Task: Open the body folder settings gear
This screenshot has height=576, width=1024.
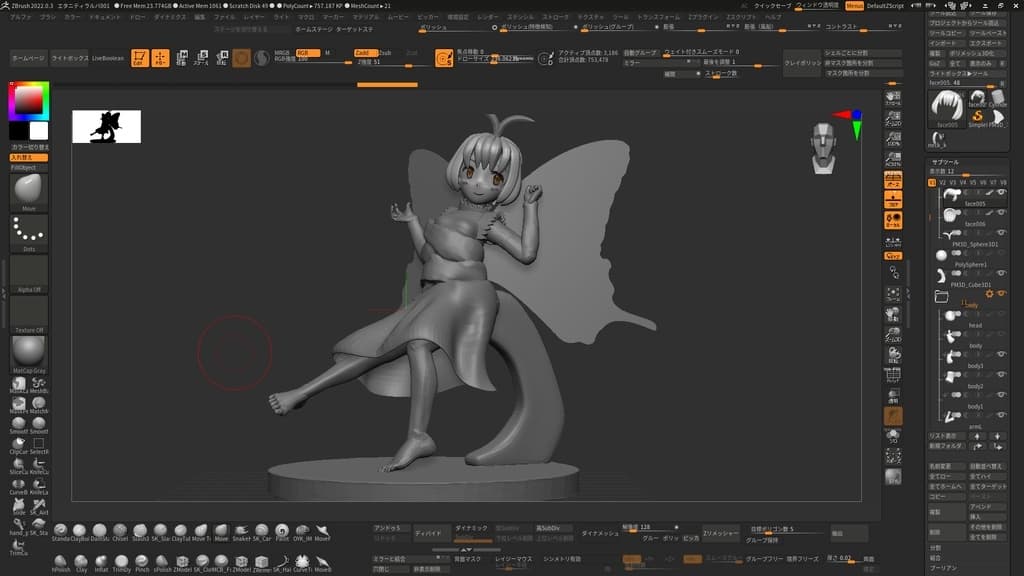Action: point(989,295)
